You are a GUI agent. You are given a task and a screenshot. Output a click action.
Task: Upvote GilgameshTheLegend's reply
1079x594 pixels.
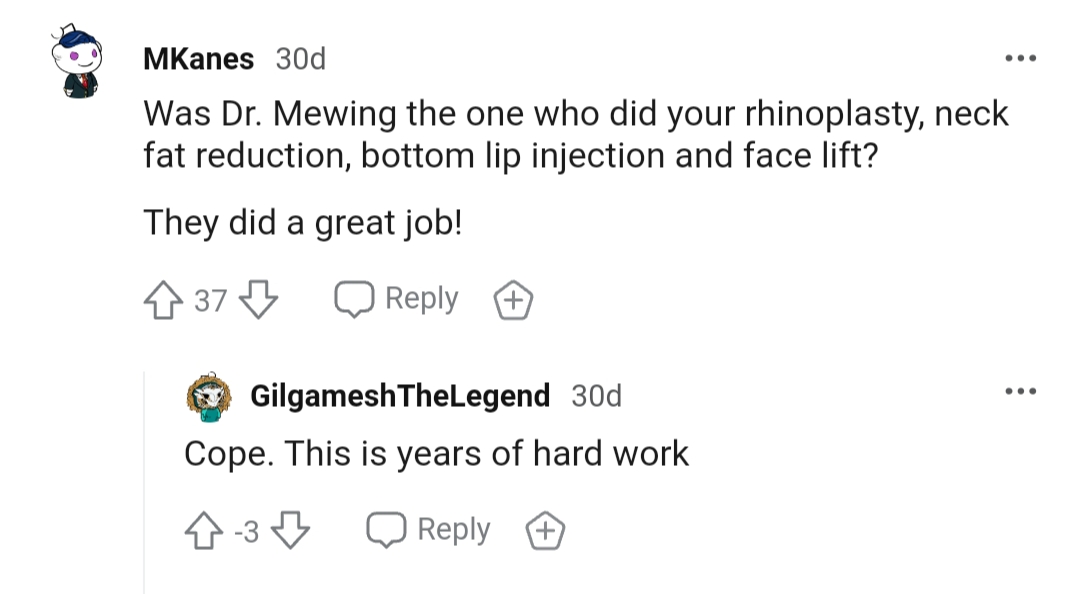tap(204, 531)
